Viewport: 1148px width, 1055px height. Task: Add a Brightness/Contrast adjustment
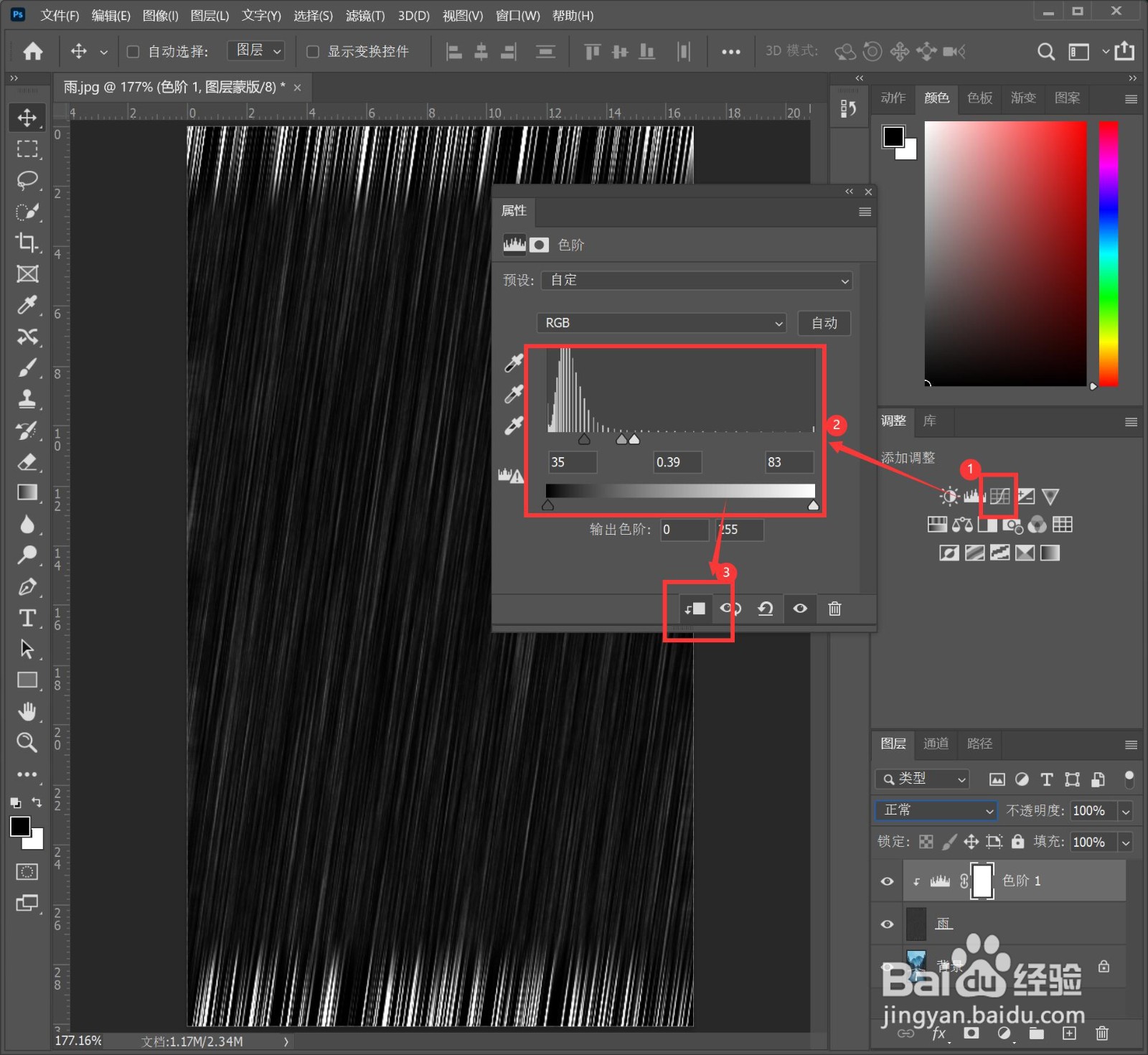point(949,496)
